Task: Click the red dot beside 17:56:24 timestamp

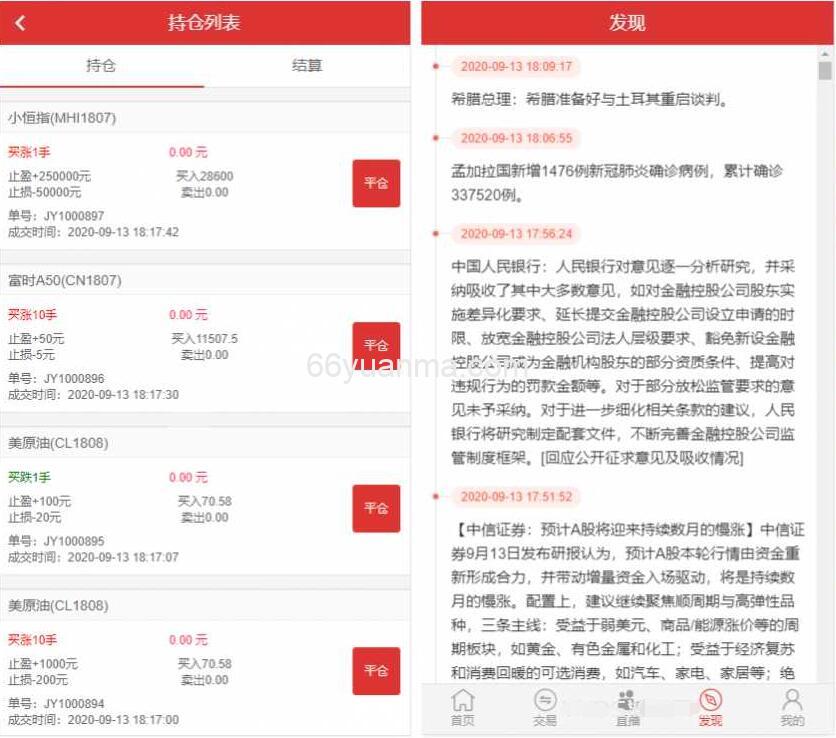Action: (x=434, y=235)
